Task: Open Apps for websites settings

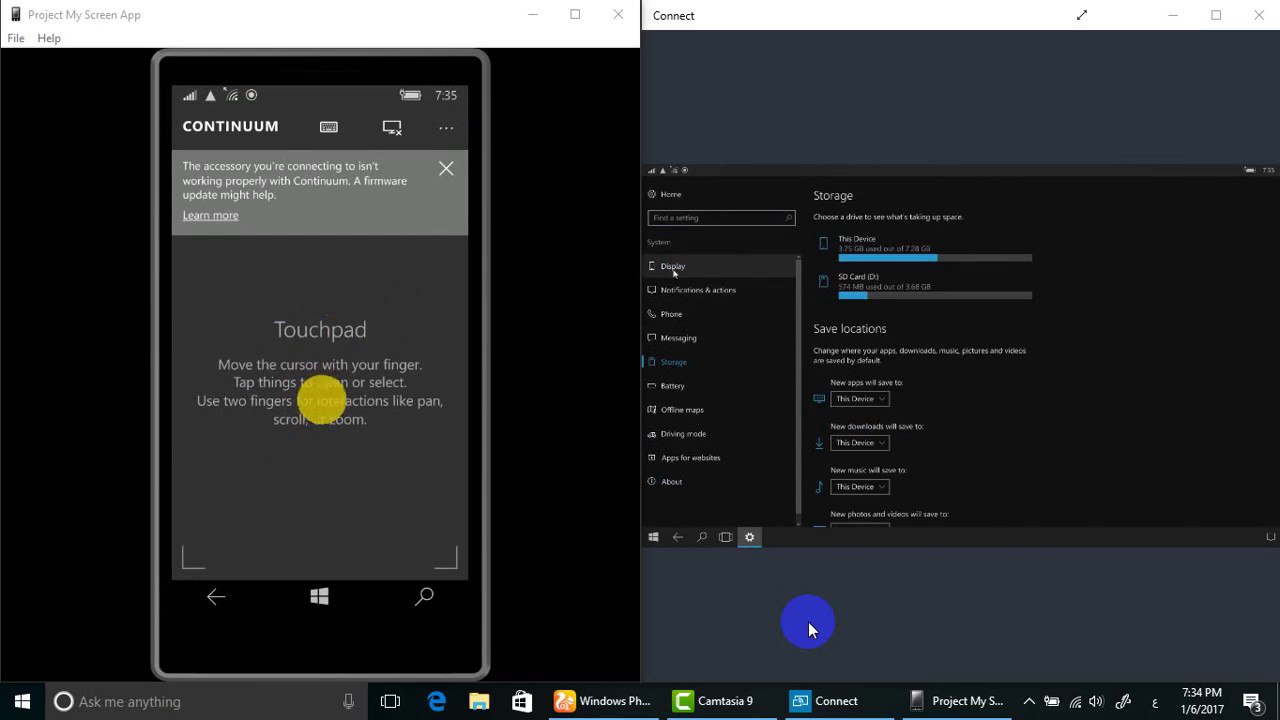Action: coord(720,458)
